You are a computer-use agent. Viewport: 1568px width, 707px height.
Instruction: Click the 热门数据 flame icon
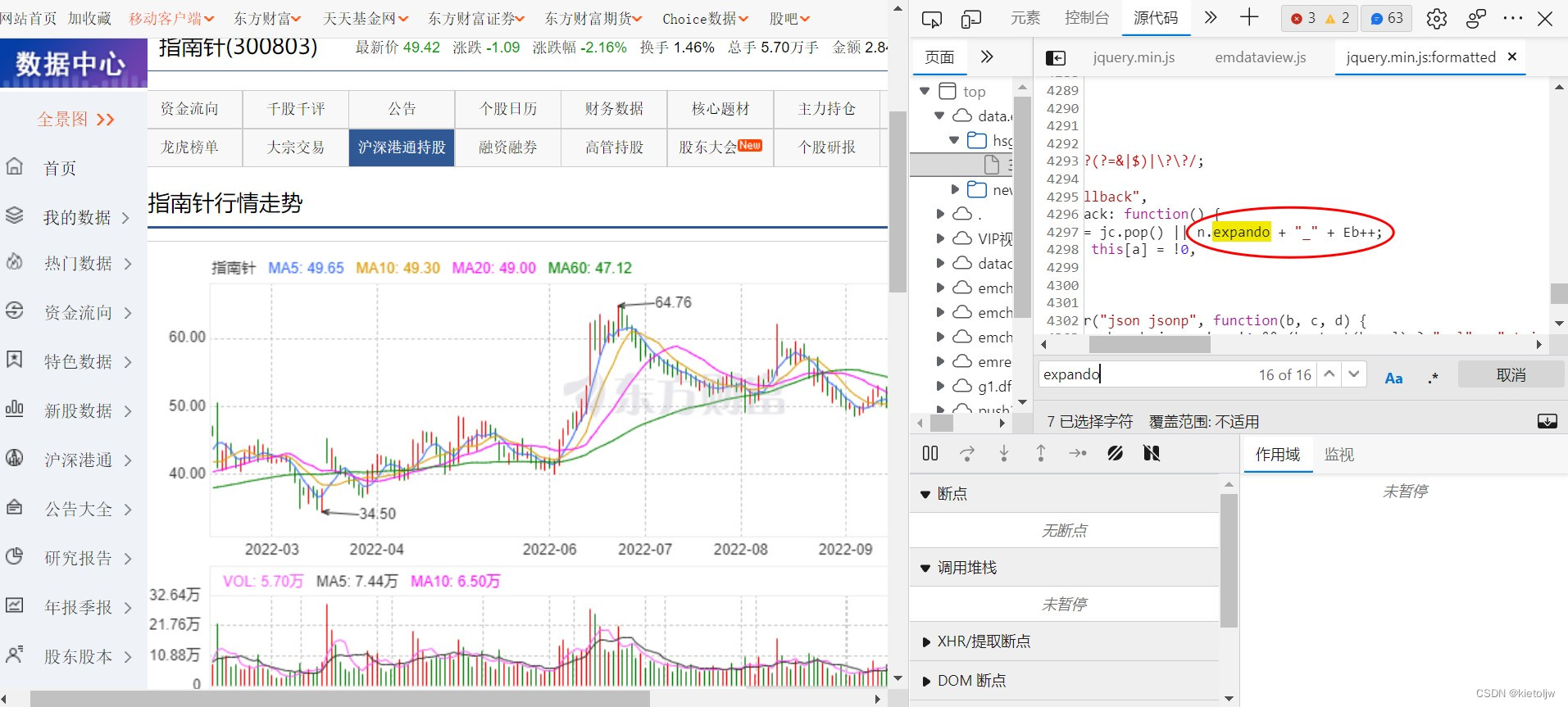click(15, 262)
